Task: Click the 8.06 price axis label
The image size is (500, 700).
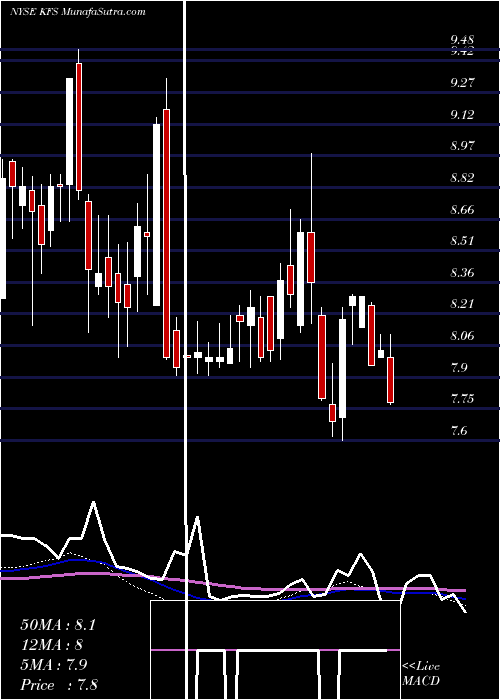Action: point(462,335)
